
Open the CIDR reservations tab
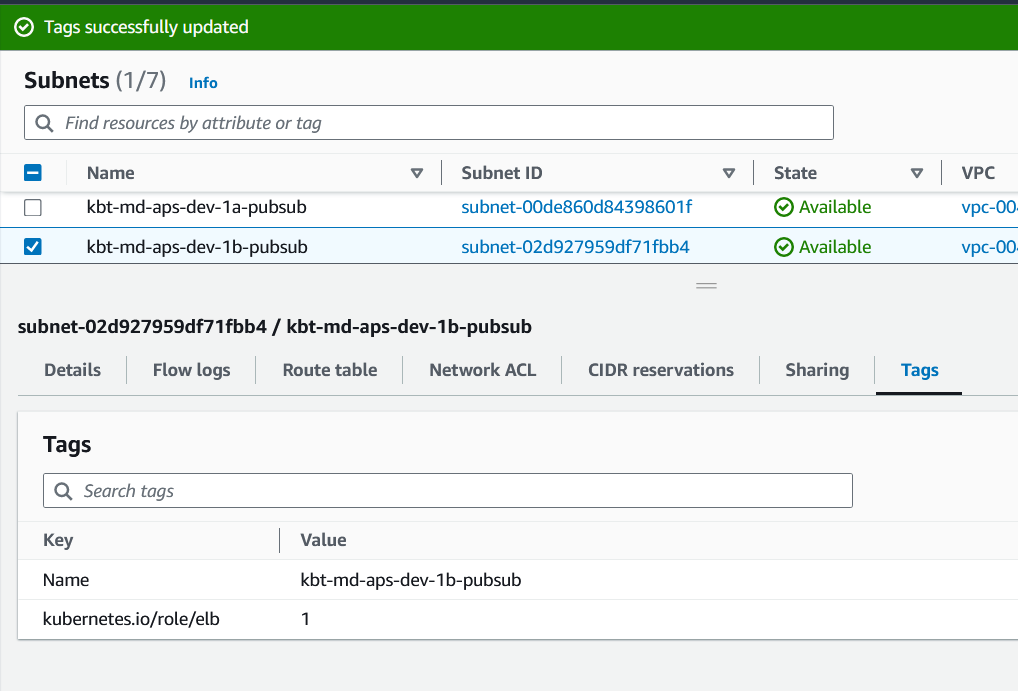pos(661,370)
